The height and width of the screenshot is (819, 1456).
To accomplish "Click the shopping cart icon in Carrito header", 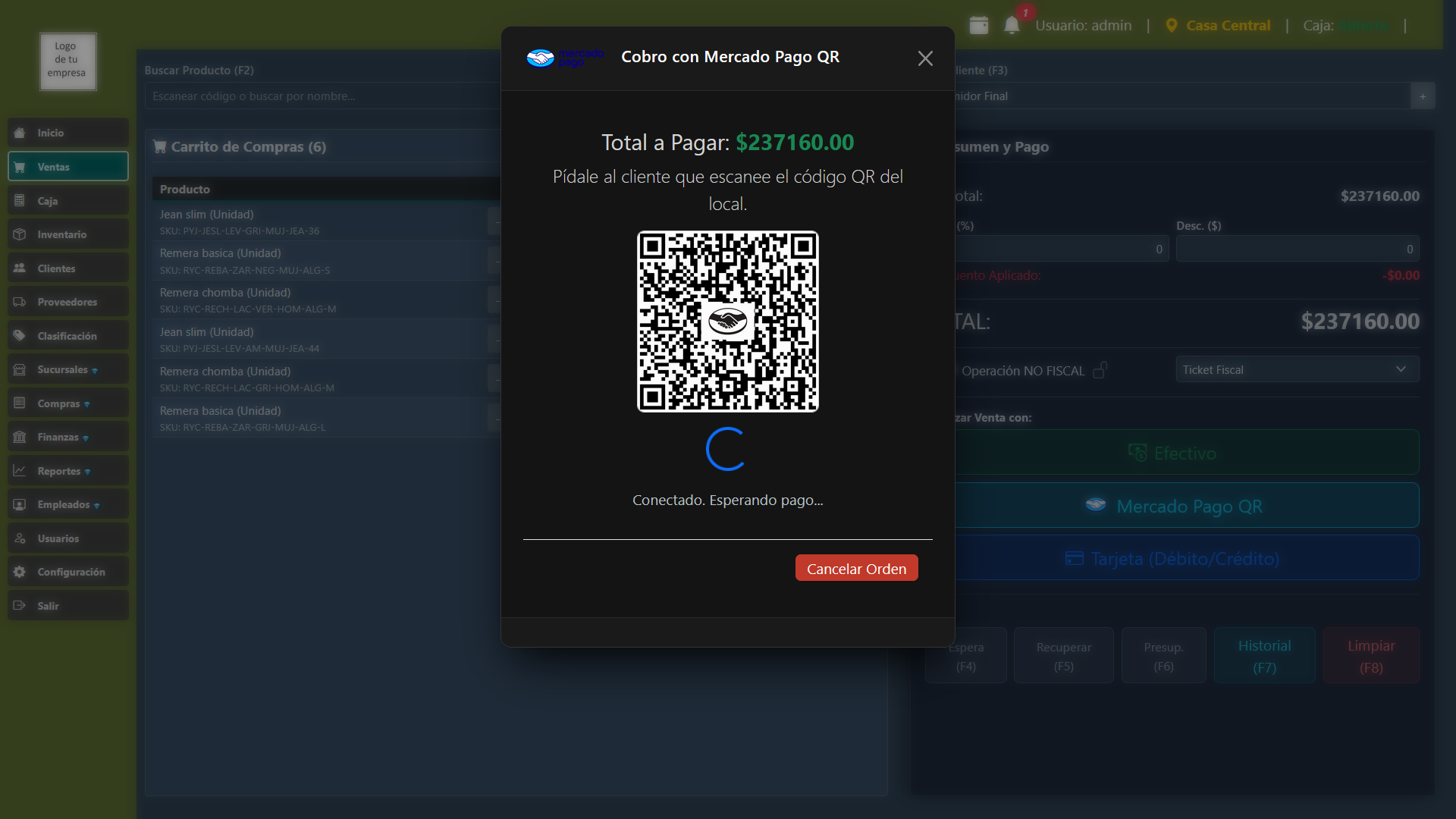I will pyautogui.click(x=159, y=146).
